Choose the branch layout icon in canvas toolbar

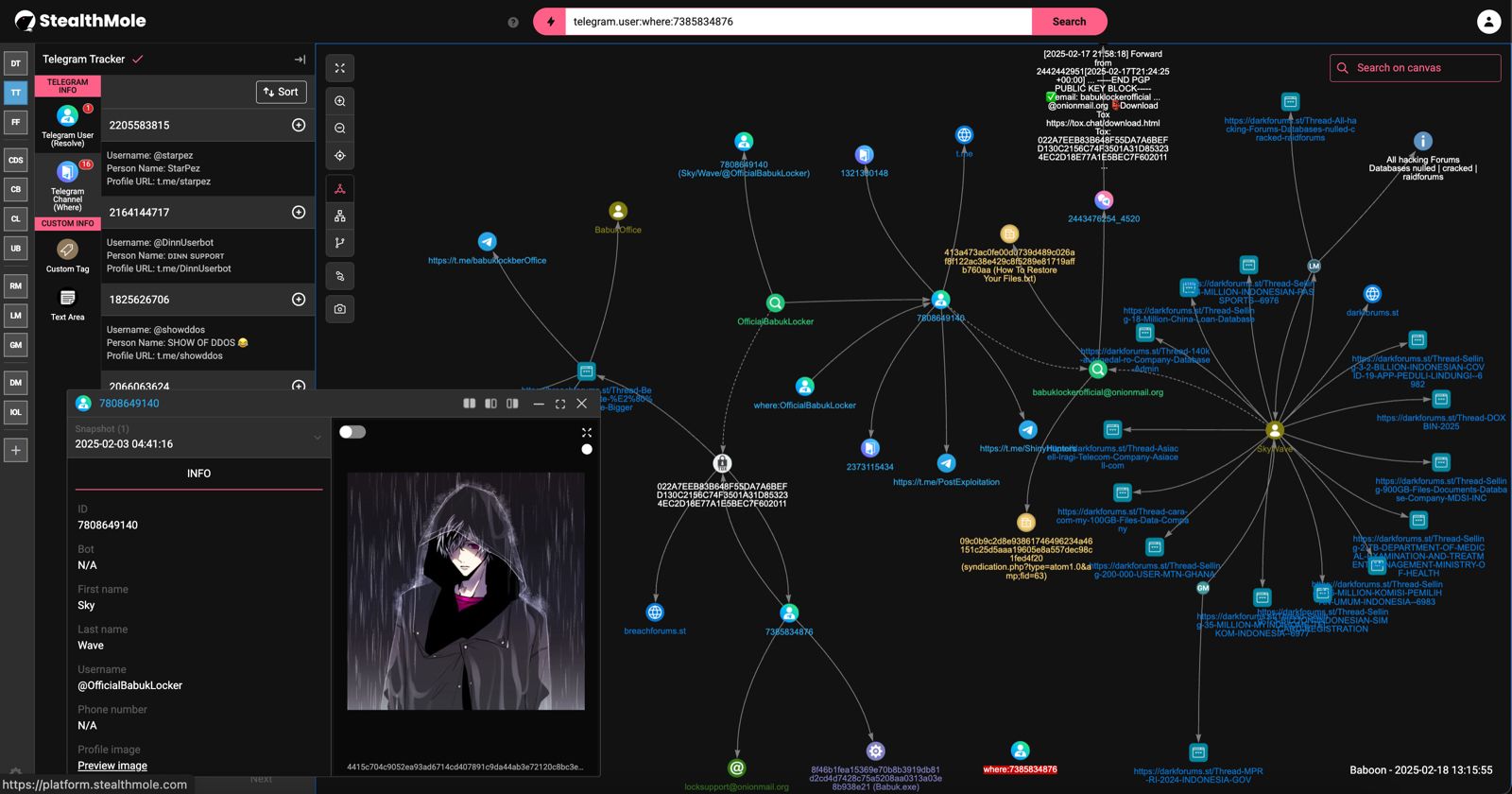tap(340, 243)
